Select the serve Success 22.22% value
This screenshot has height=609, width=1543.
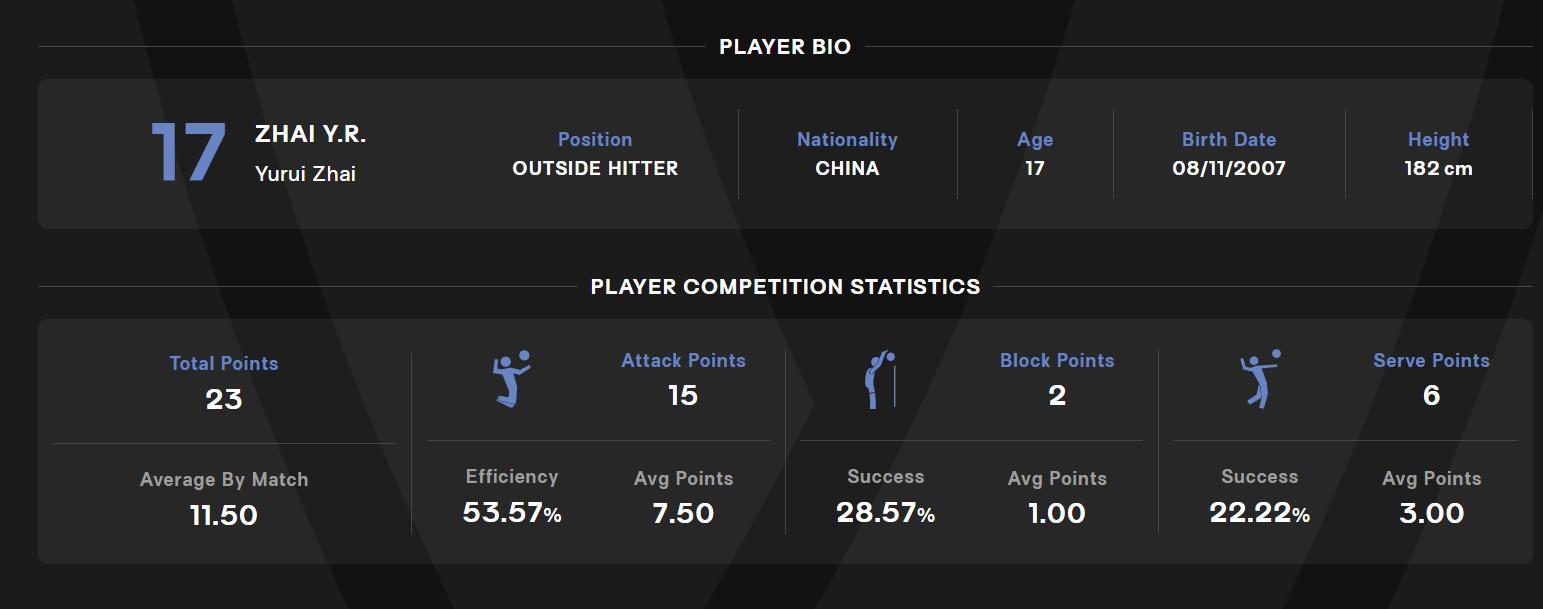click(1259, 513)
